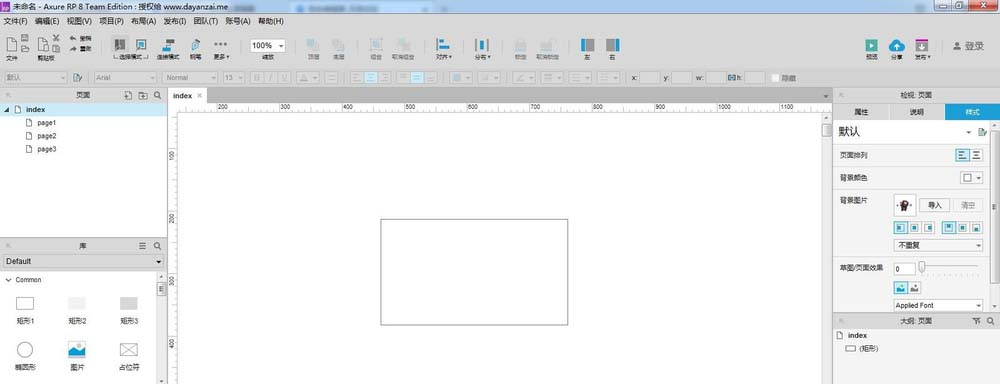1000x384 pixels.
Task: Click the Import (导入) button
Action: pos(935,205)
